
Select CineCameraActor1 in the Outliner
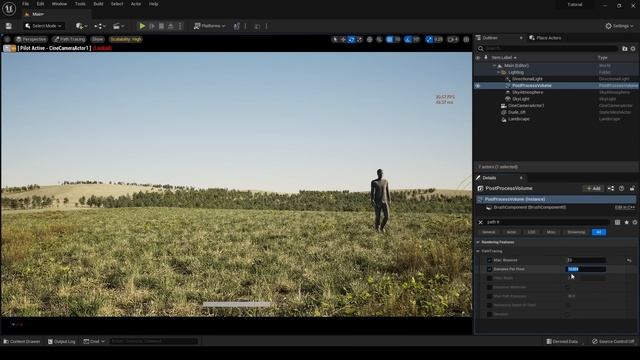point(526,106)
